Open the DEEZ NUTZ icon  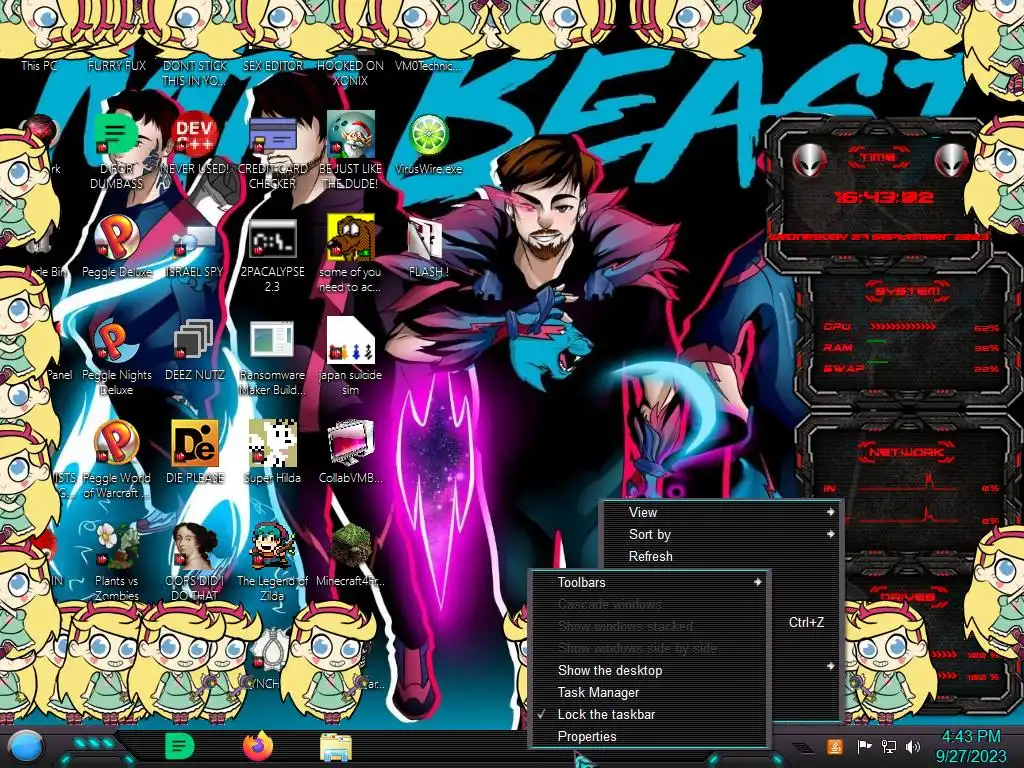pyautogui.click(x=194, y=341)
